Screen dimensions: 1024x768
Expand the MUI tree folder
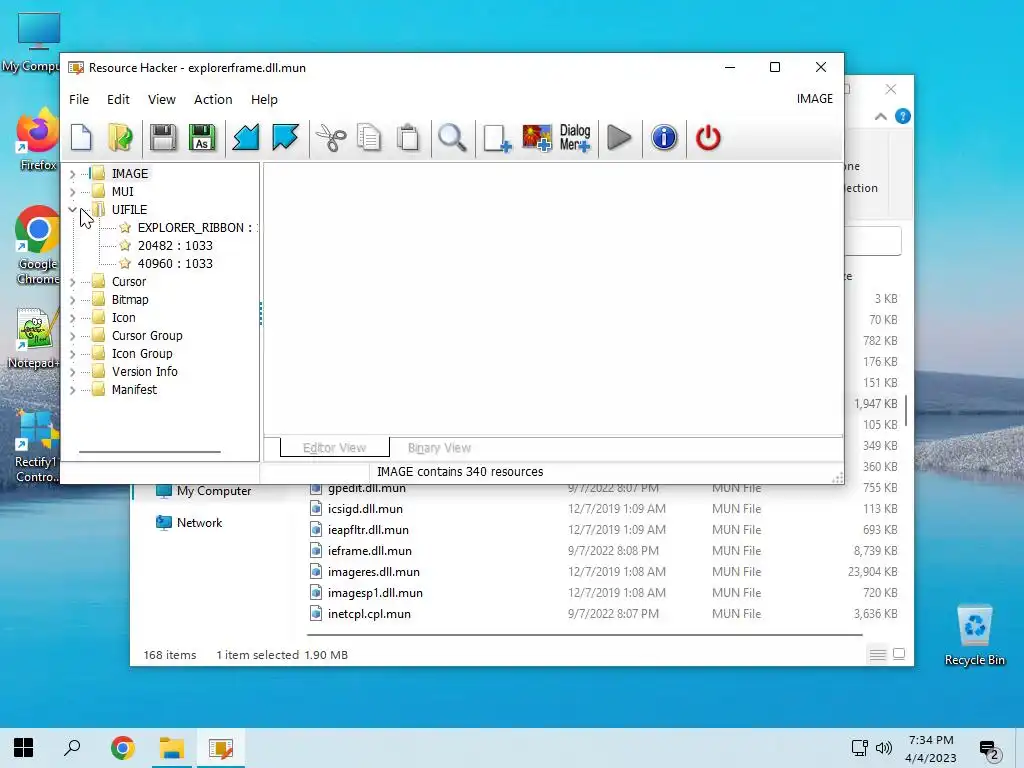pos(72,192)
